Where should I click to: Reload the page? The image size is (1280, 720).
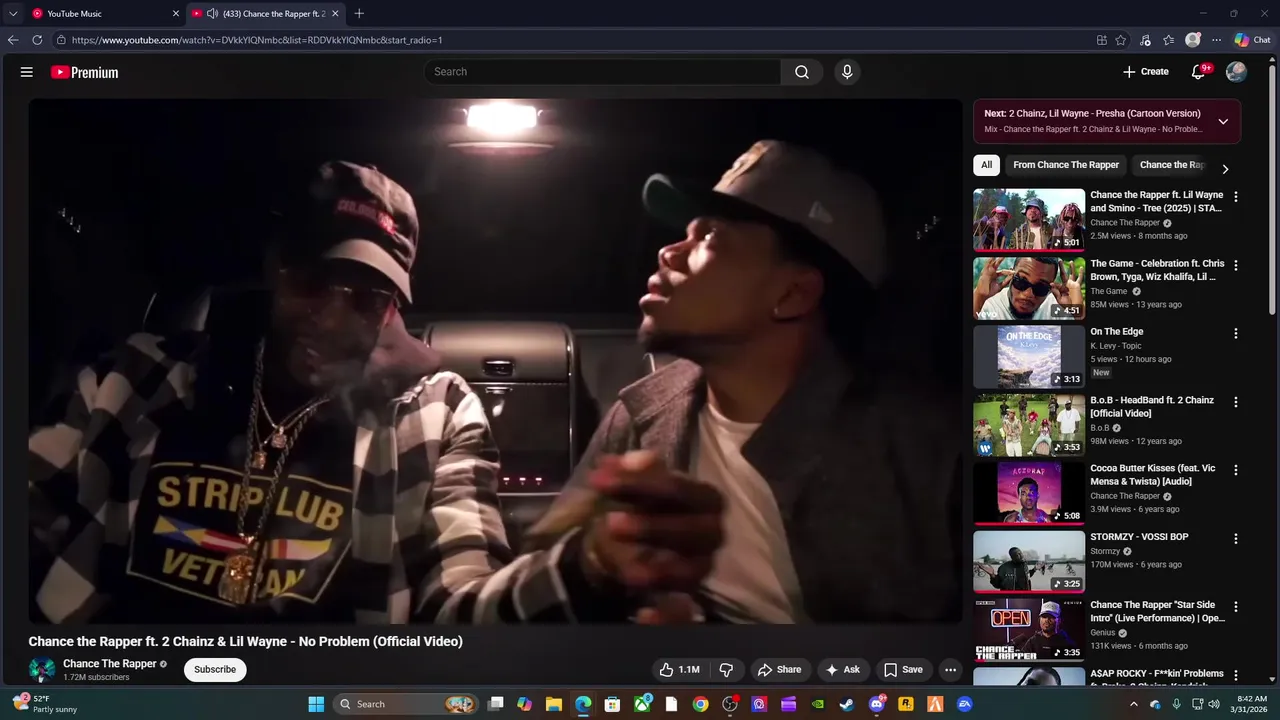[x=37, y=40]
